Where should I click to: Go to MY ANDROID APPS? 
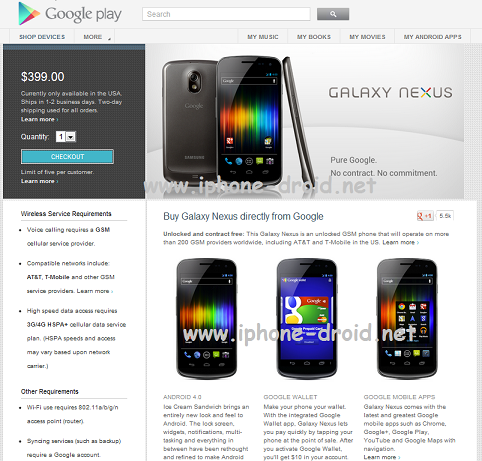pyautogui.click(x=433, y=37)
